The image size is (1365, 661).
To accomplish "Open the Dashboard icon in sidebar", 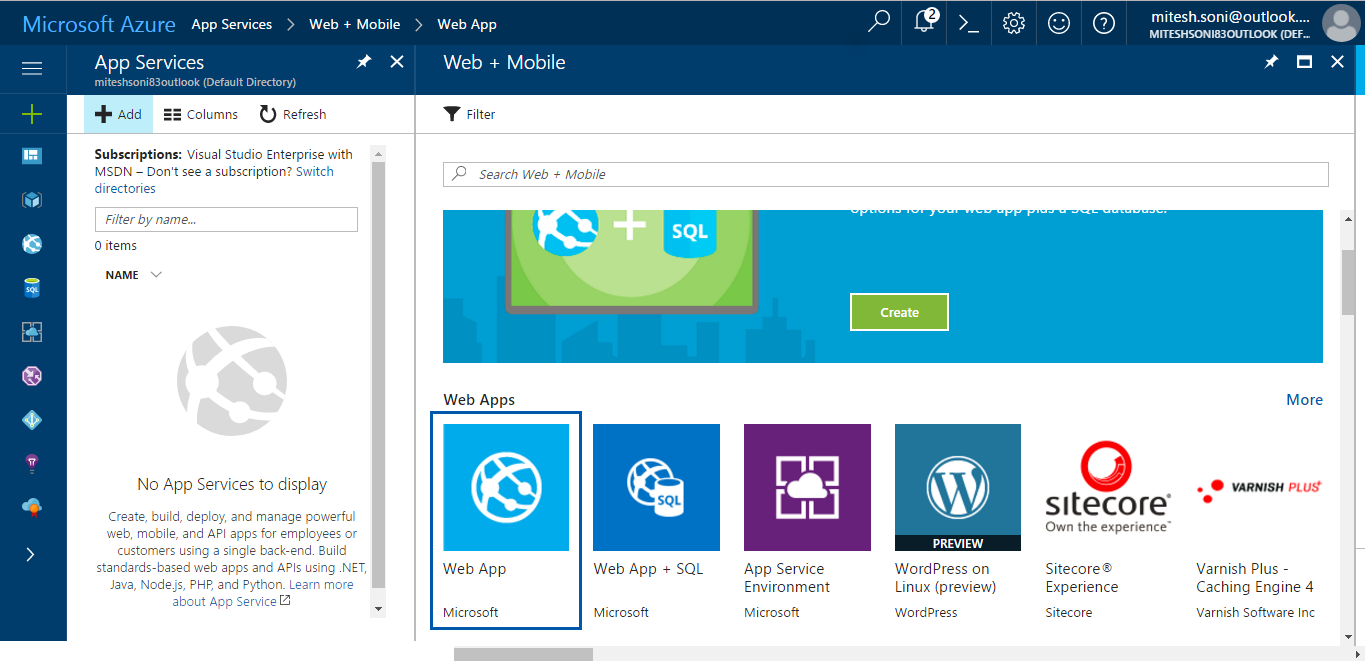I will [32, 156].
